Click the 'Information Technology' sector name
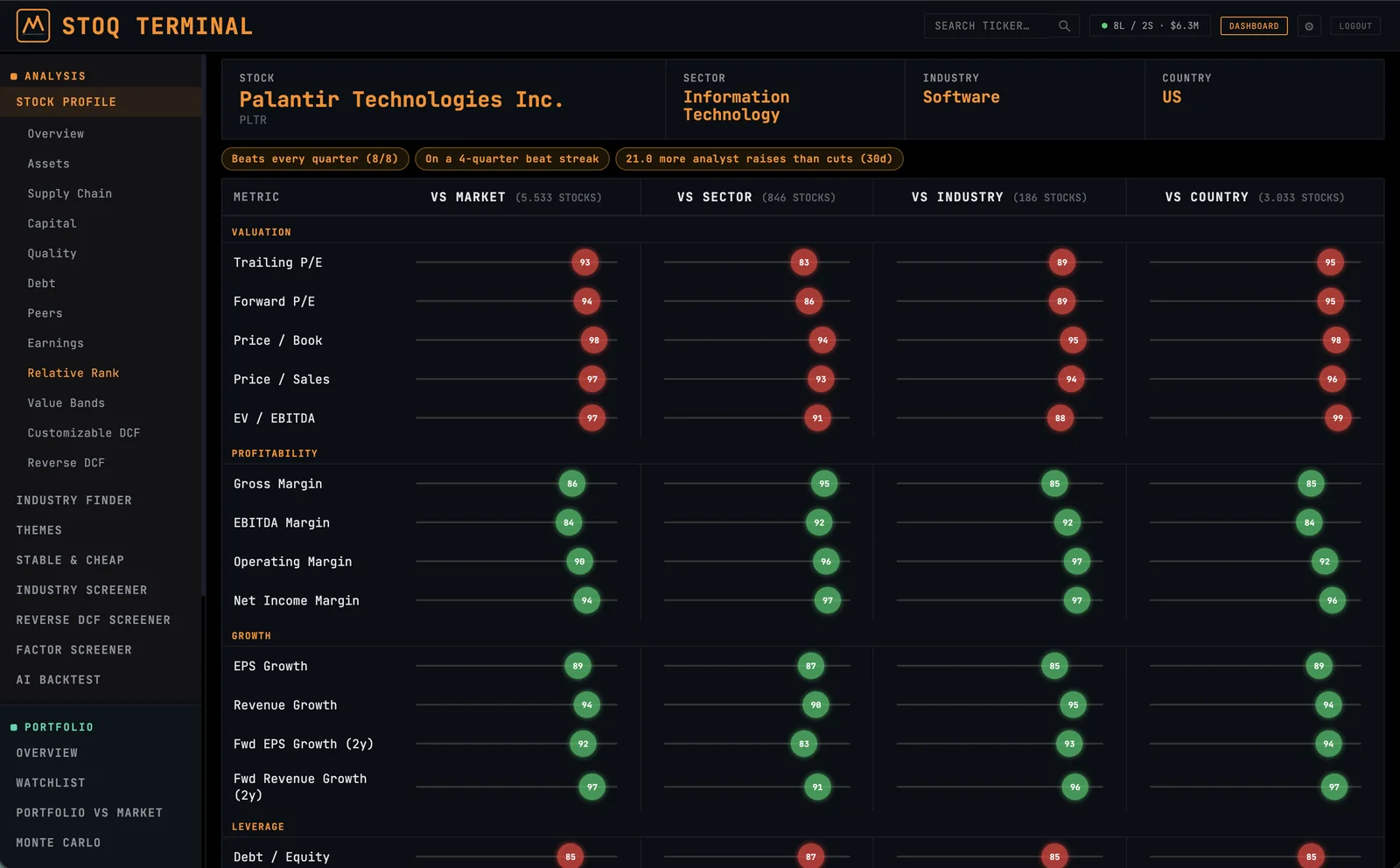1400x868 pixels. [737, 106]
